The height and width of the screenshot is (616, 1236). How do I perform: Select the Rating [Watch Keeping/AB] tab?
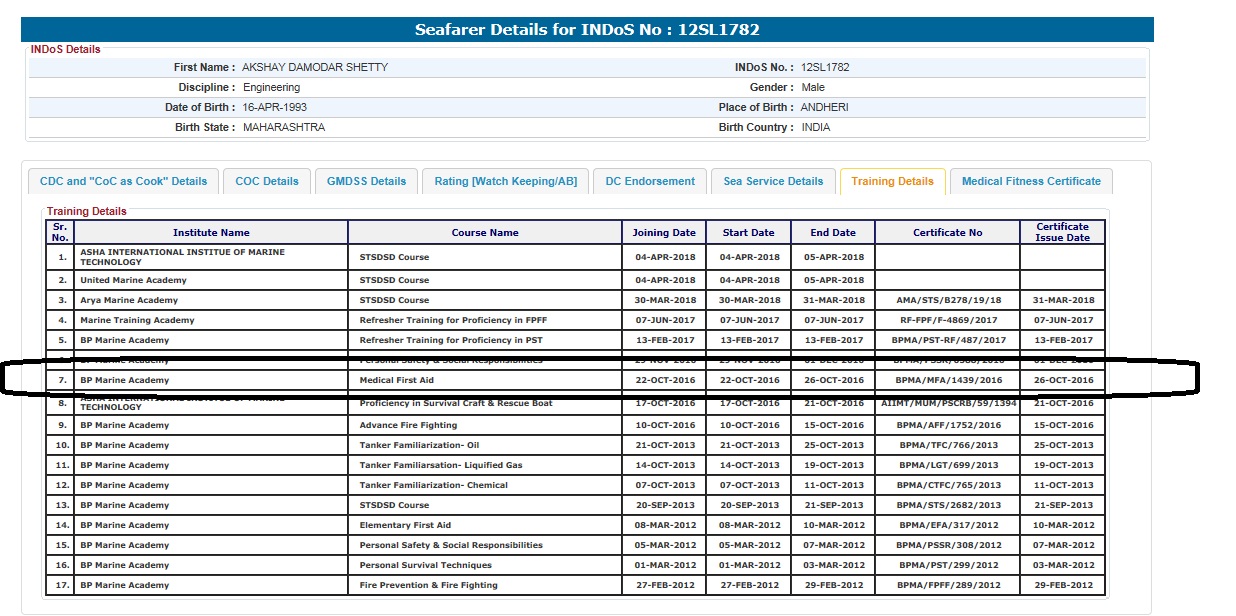[506, 181]
